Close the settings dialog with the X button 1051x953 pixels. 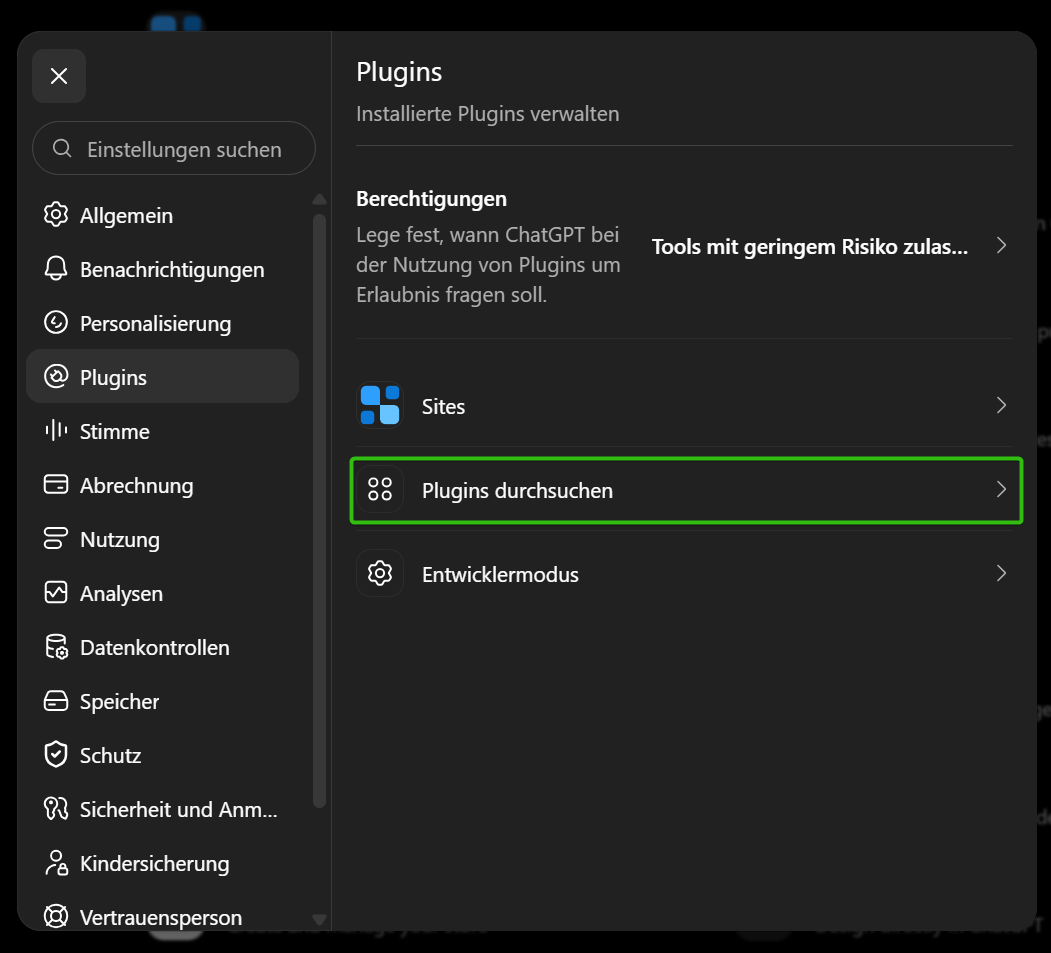pyautogui.click(x=59, y=76)
